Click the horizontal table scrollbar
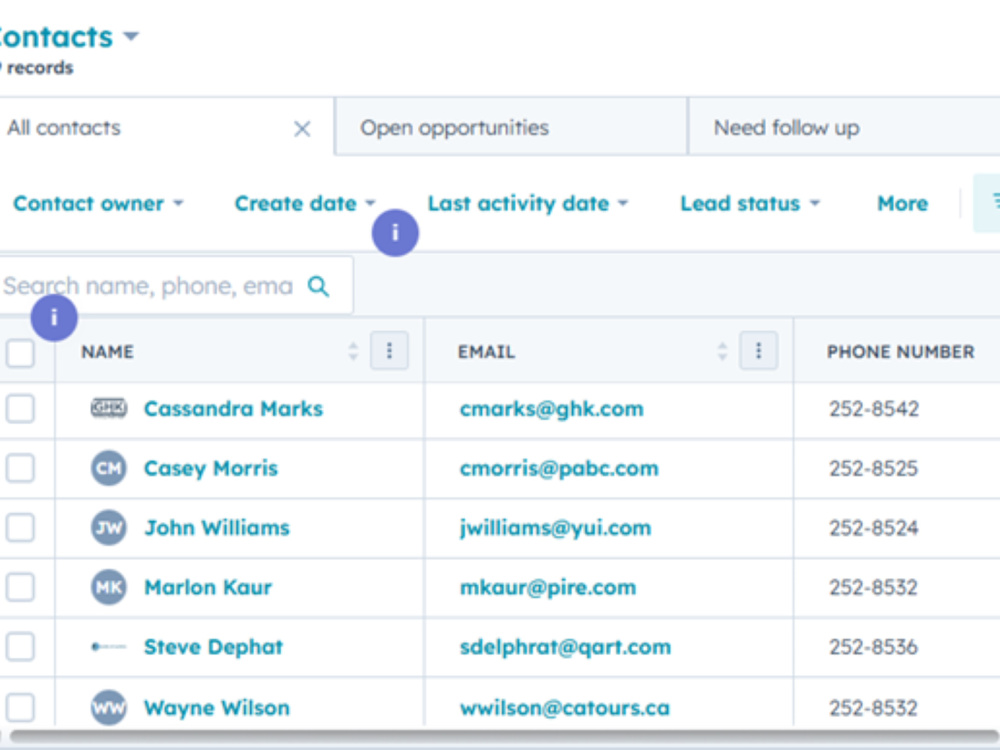The image size is (1000, 750). (x=504, y=737)
